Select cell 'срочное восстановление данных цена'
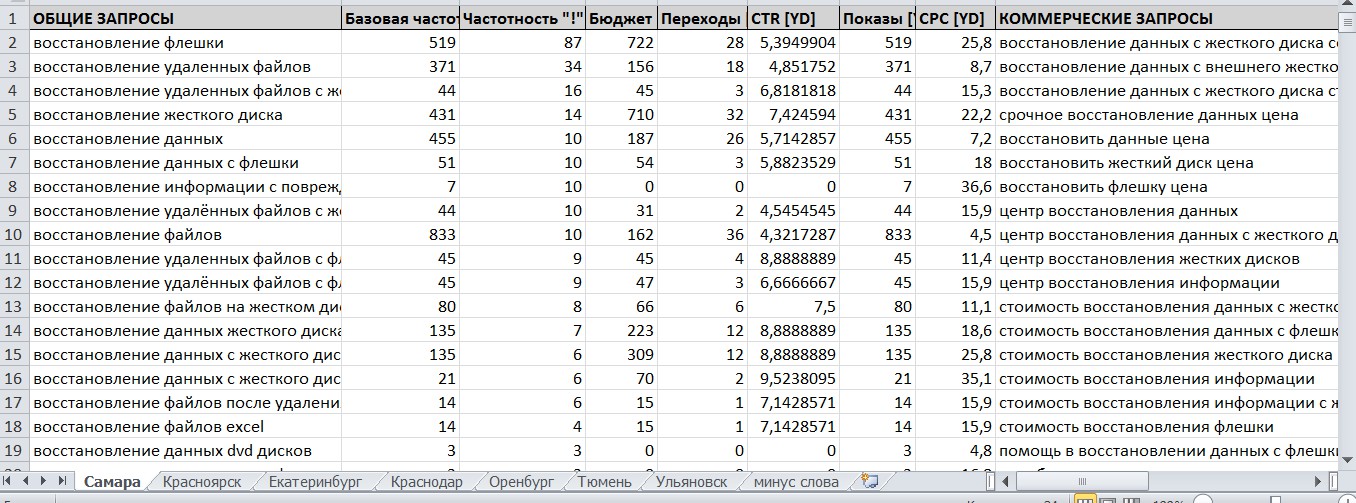 (1168, 114)
